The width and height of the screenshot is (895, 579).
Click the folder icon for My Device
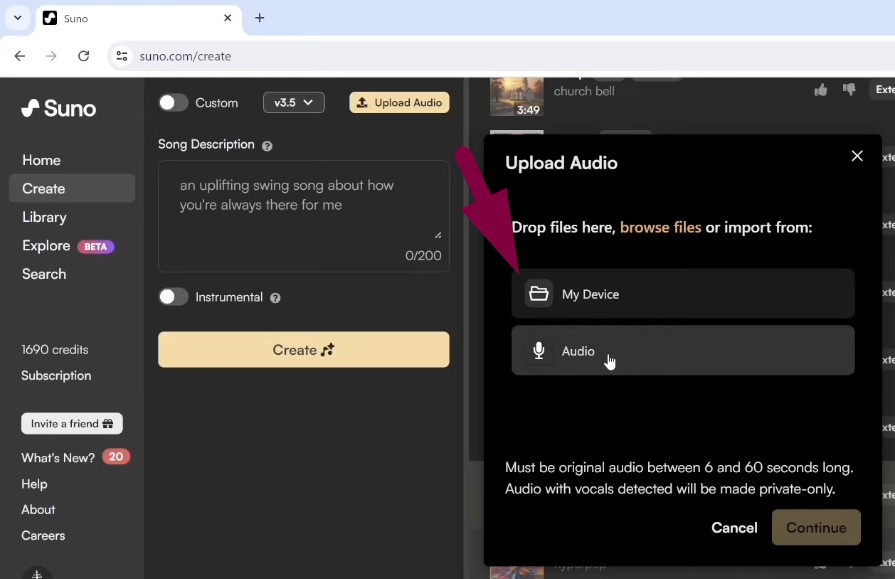coord(538,293)
